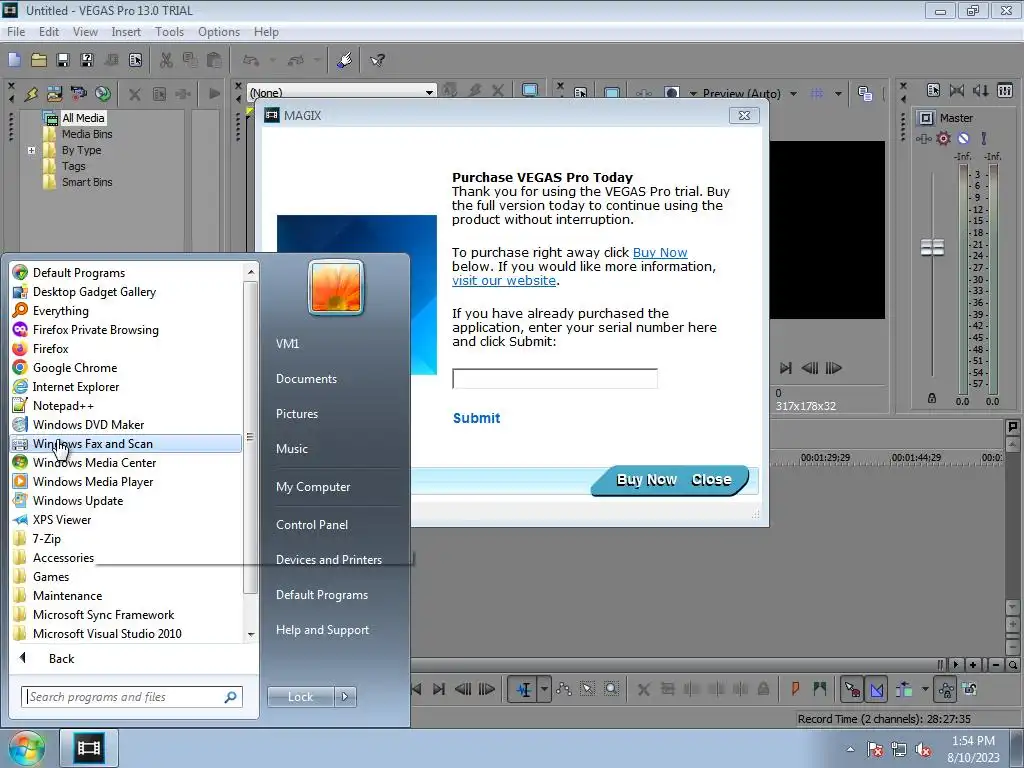Open Windows Fax and Scan entry
Viewport: 1024px width, 768px height.
tap(126, 443)
